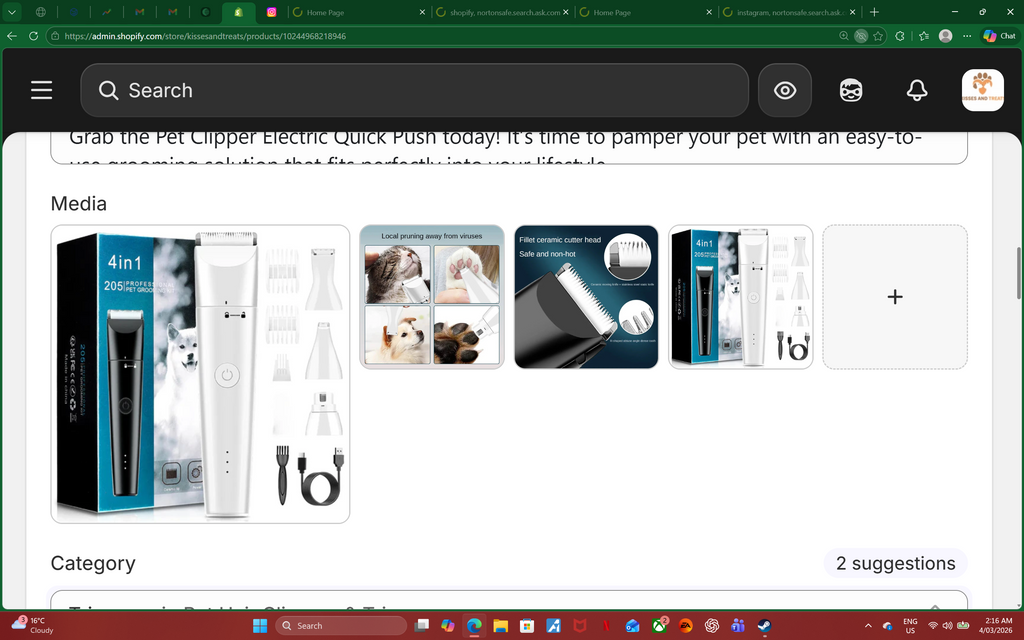Open the Windows Start menu
1024x640 pixels.
(260, 626)
